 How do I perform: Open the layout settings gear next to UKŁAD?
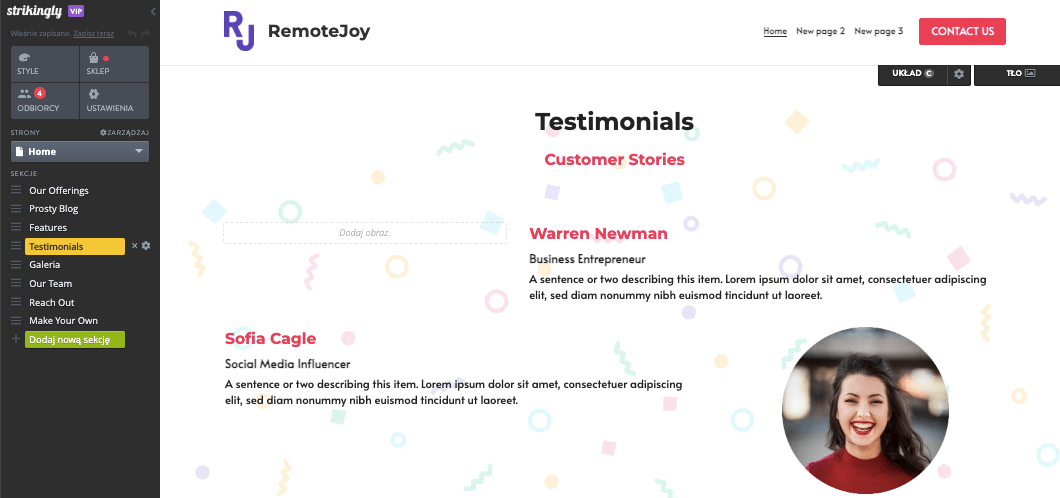(x=959, y=74)
